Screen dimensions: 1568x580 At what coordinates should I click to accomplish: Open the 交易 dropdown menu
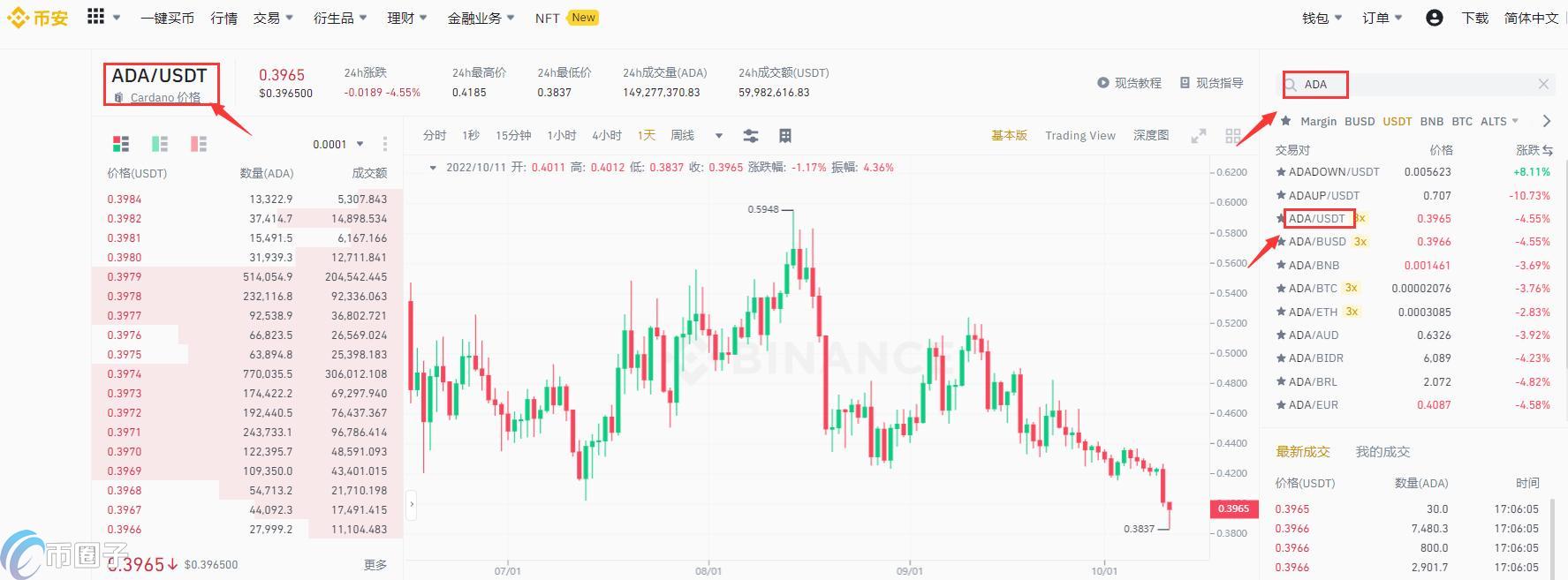click(273, 18)
